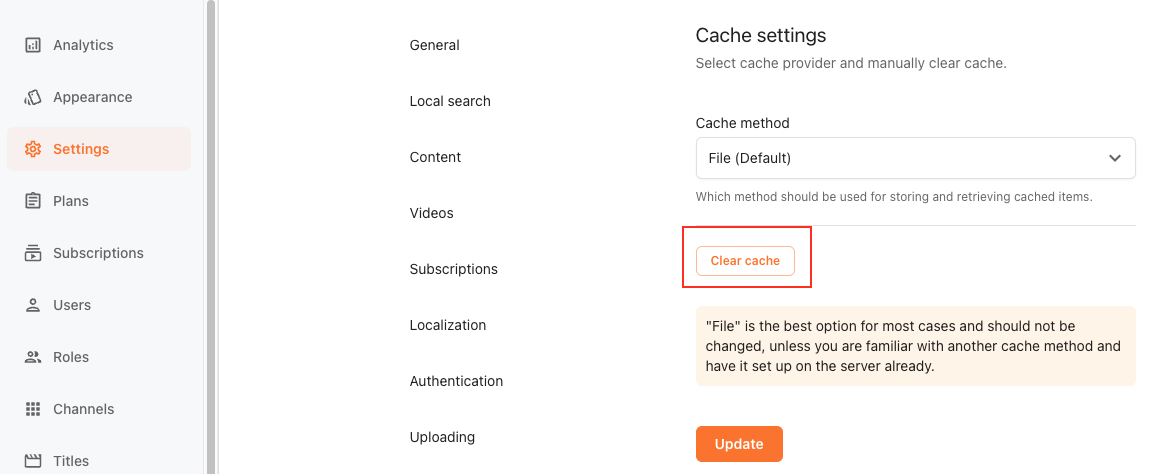Viewport: 1167px width, 474px height.
Task: Open the Content settings section
Action: click(x=436, y=157)
